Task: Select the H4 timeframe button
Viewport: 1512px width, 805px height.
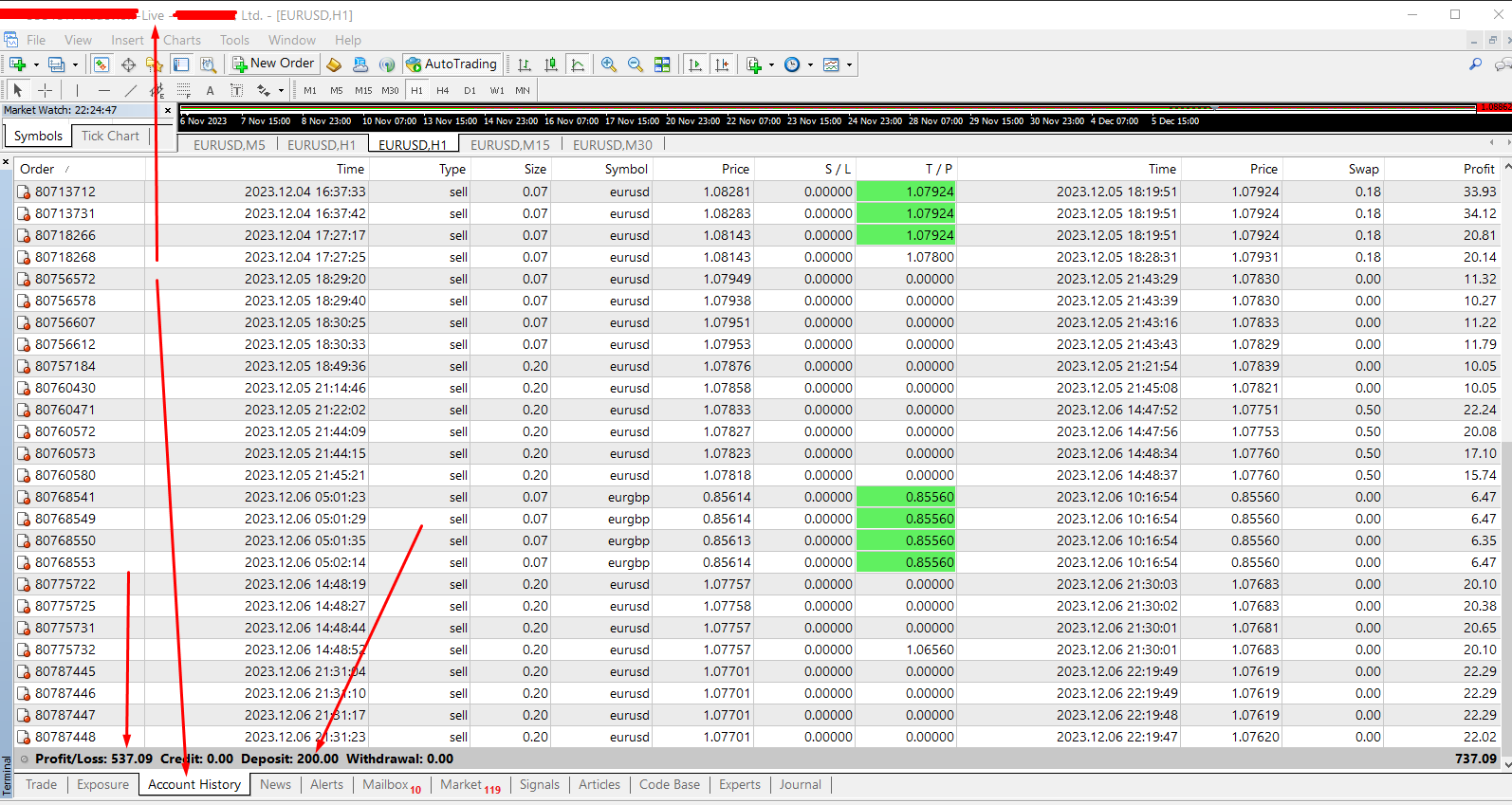Action: point(443,91)
